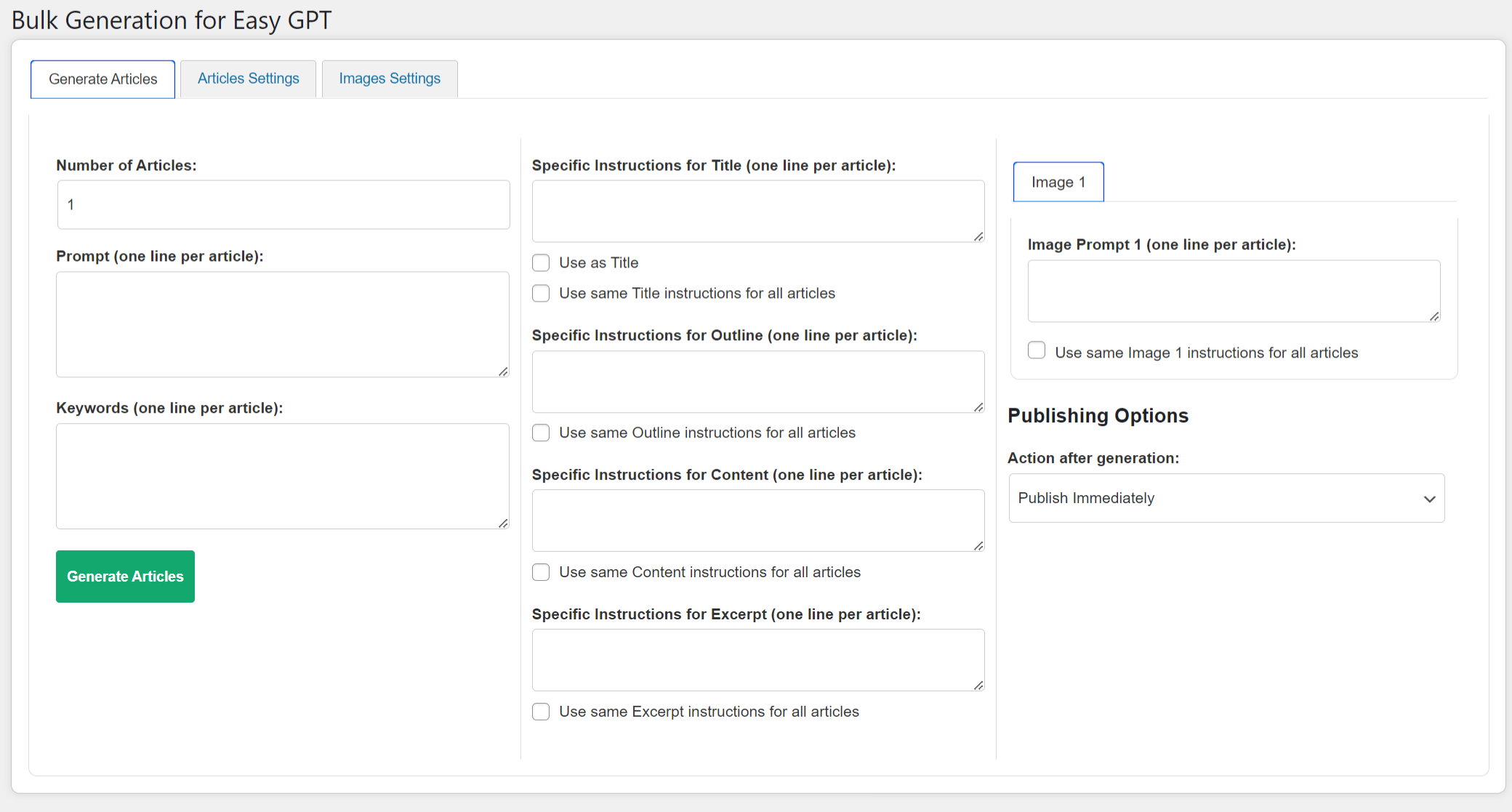The height and width of the screenshot is (812, 1512).
Task: Click the Prompt text area resize handle
Action: (503, 371)
